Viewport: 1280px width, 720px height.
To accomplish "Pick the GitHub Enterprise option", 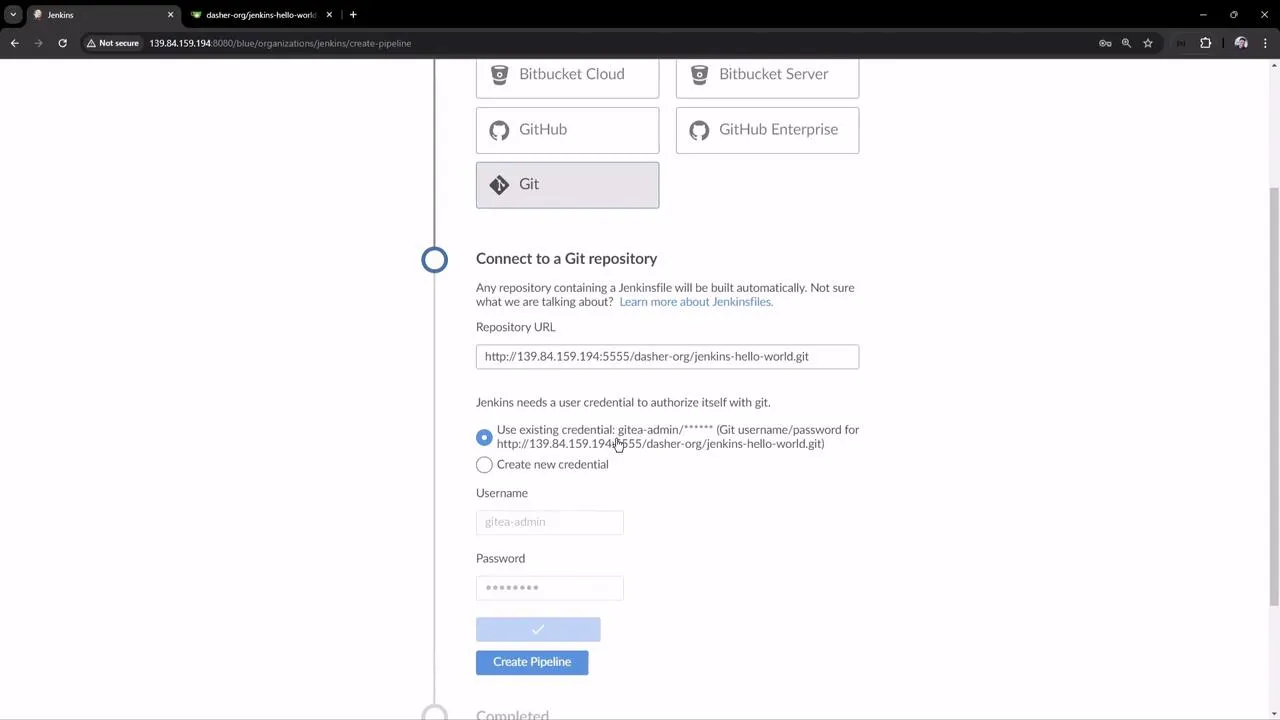I will pos(767,129).
